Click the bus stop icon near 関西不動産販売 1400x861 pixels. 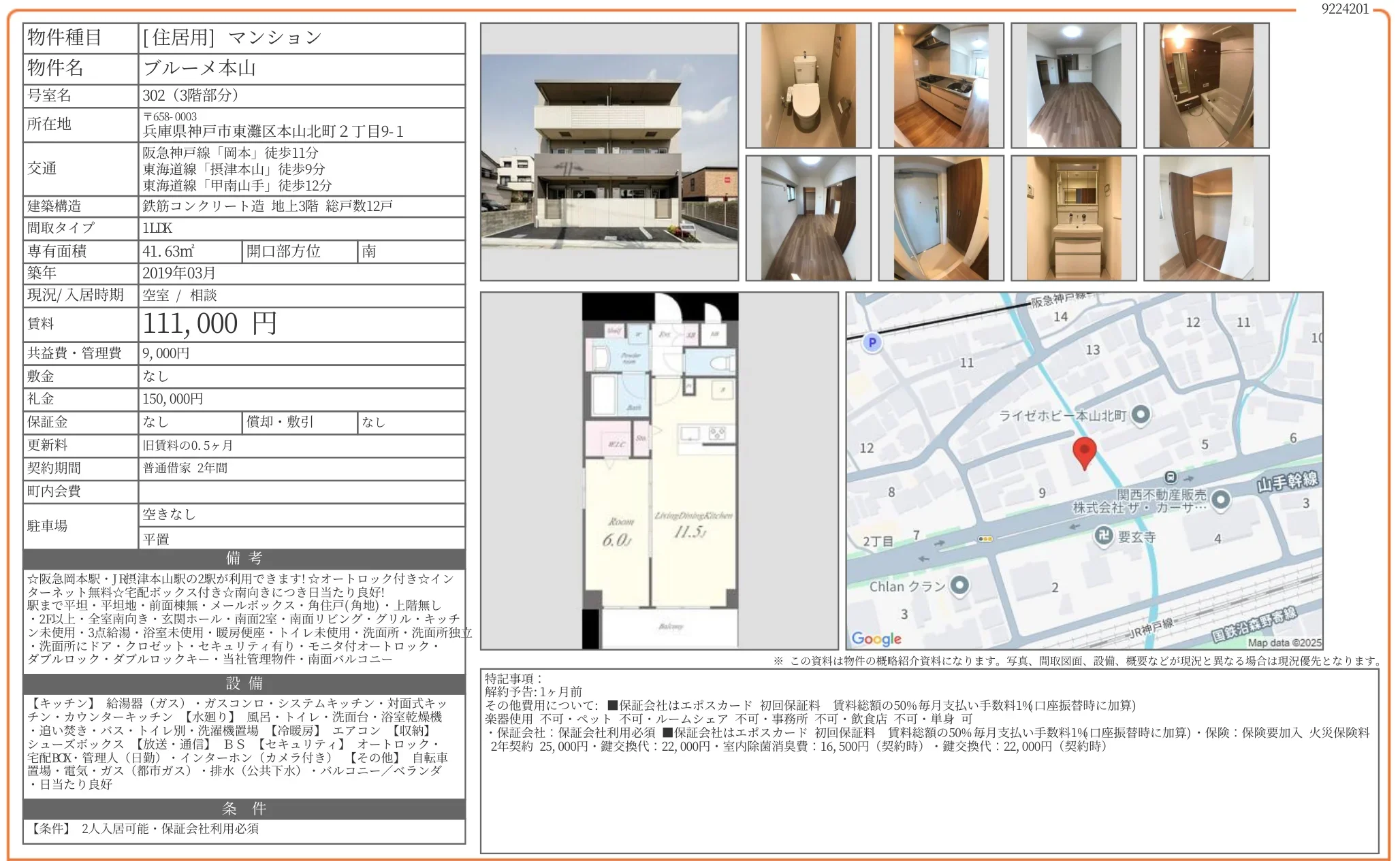[x=1170, y=477]
